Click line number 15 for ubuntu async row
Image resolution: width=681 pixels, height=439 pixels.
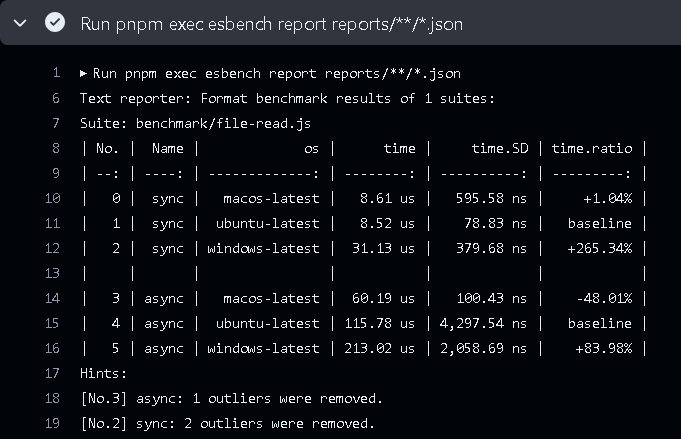point(53,323)
